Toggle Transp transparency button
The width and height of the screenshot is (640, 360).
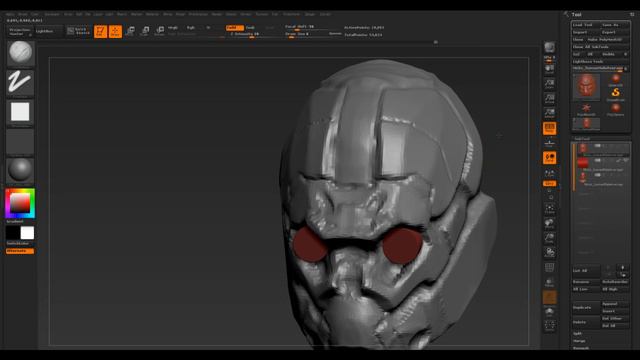549,282
